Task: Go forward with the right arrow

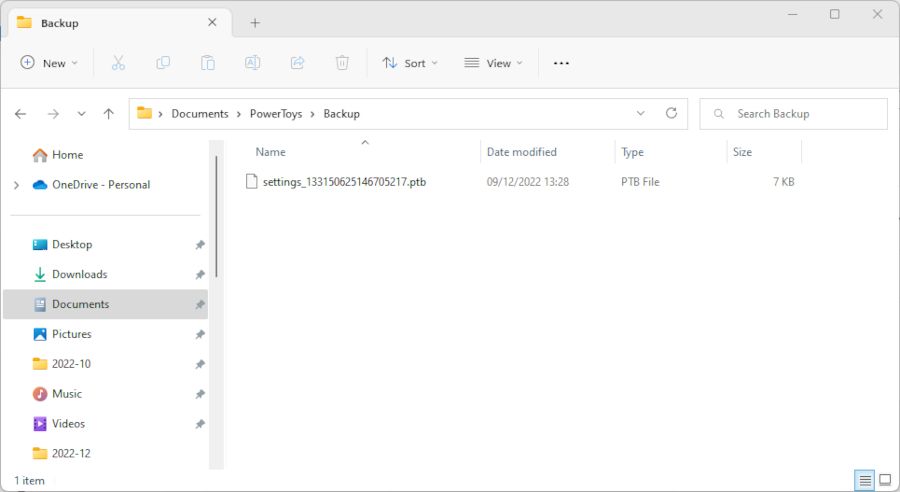Action: 53,114
